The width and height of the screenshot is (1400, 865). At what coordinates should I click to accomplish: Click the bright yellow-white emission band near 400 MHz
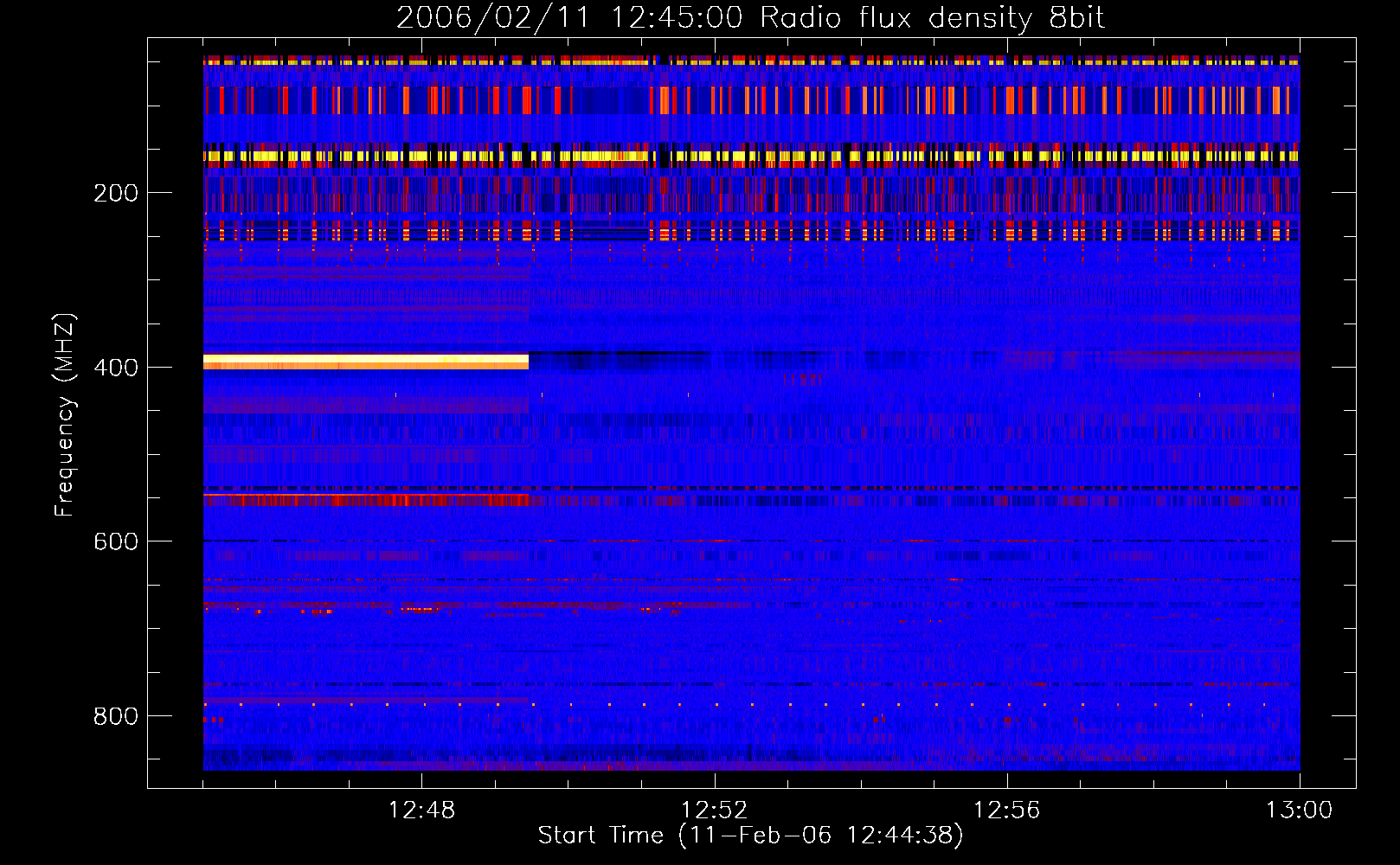[x=366, y=362]
